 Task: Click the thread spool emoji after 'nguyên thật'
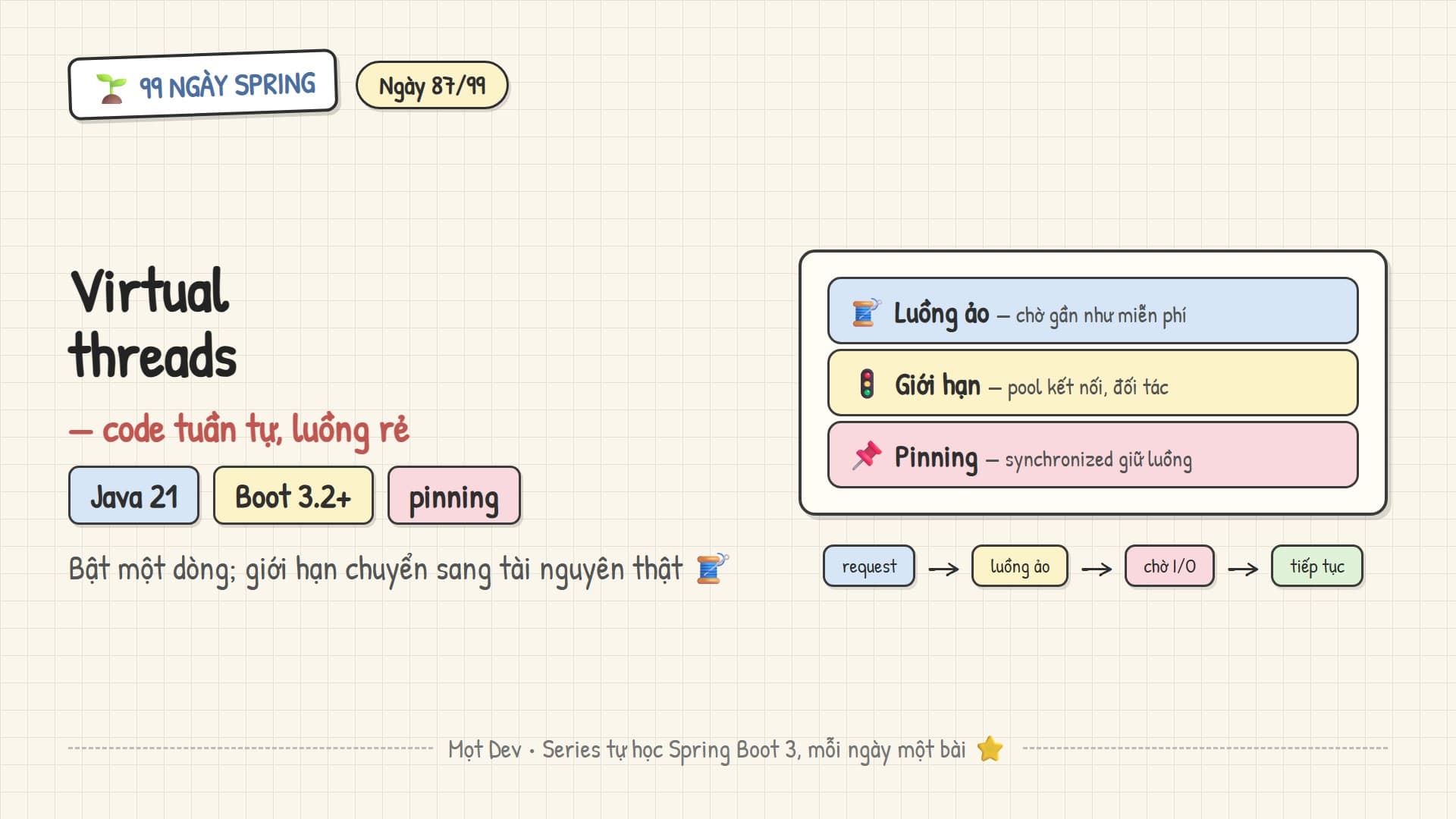point(712,569)
